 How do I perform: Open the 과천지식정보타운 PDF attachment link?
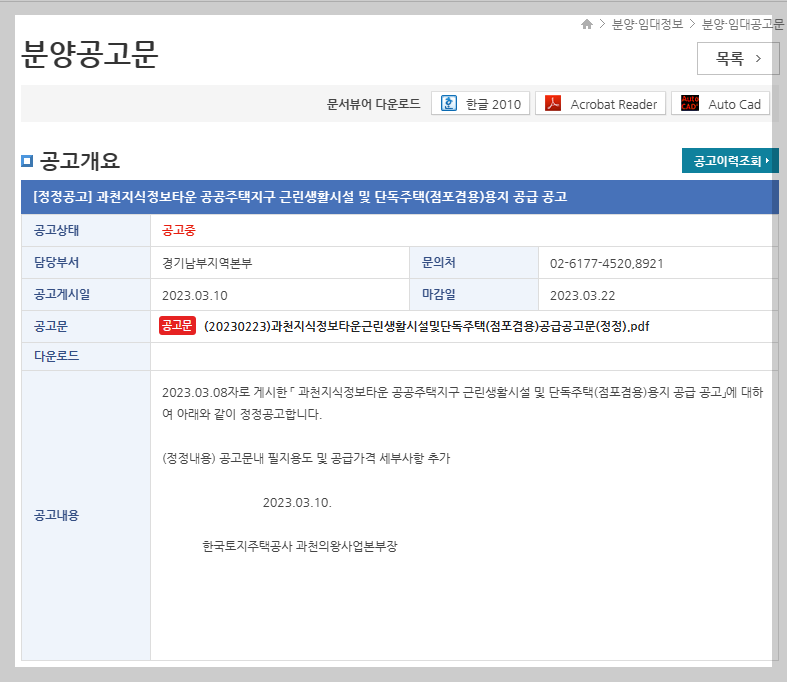pyautogui.click(x=427, y=327)
